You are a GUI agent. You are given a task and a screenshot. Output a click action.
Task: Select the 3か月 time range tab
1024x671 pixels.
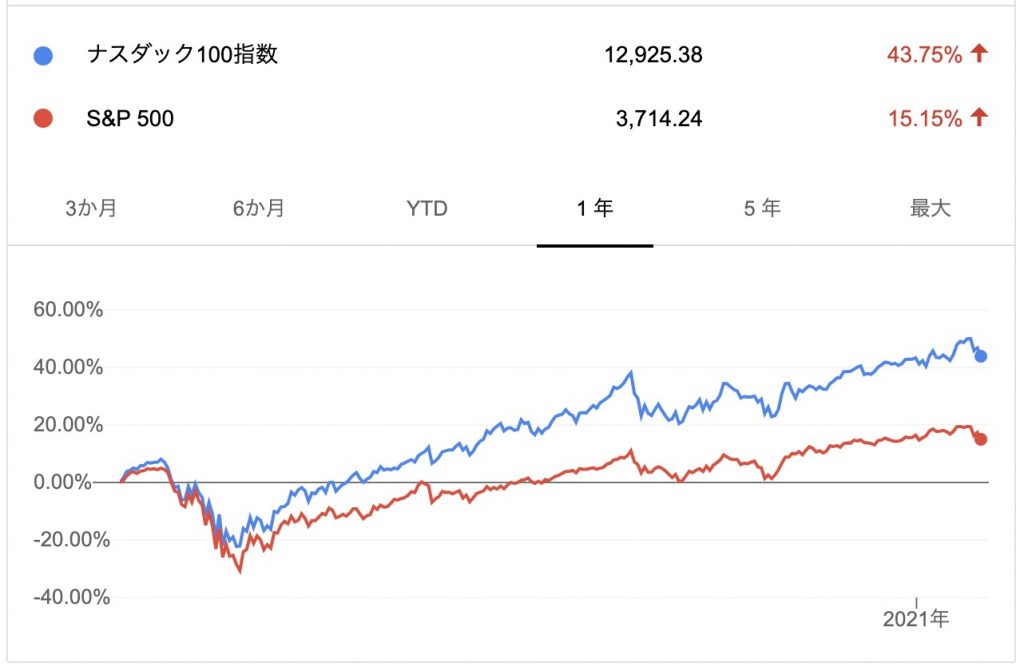point(91,208)
